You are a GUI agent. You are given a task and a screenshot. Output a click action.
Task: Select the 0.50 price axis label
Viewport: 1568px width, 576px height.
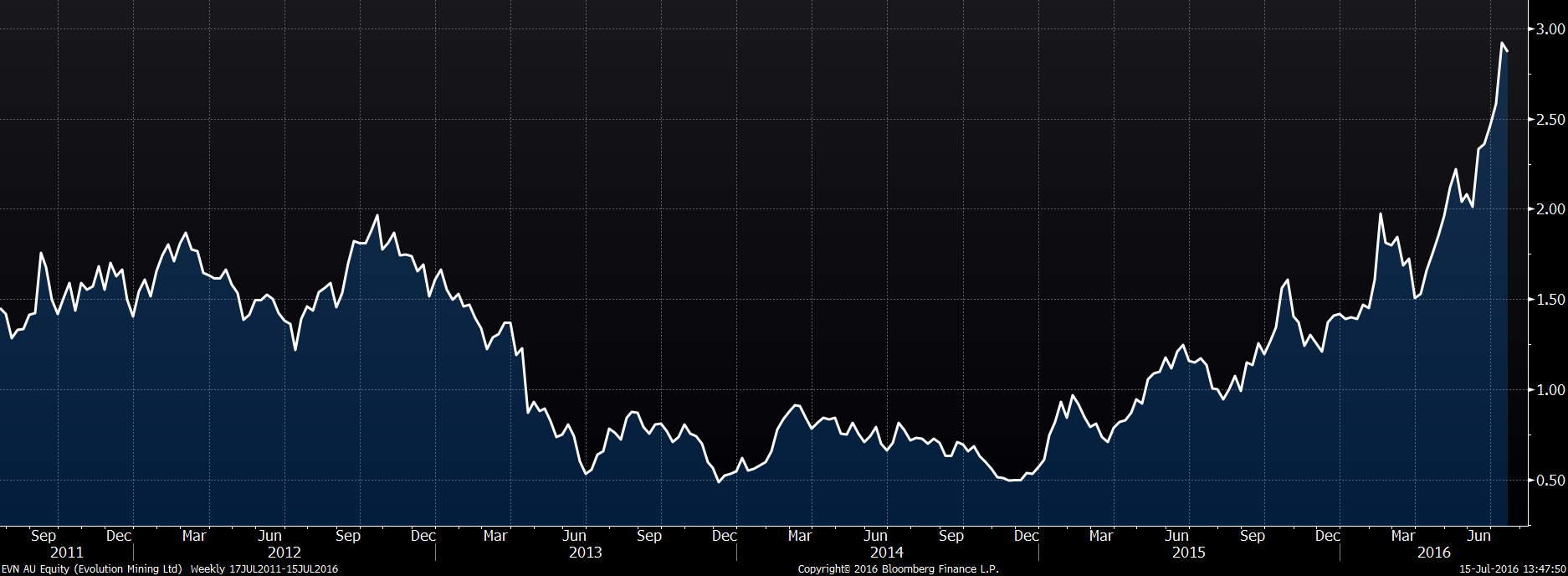[1550, 481]
